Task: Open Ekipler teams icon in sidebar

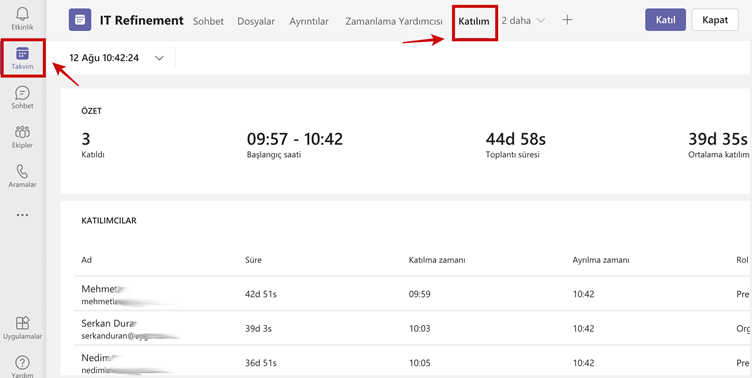Action: [x=23, y=137]
